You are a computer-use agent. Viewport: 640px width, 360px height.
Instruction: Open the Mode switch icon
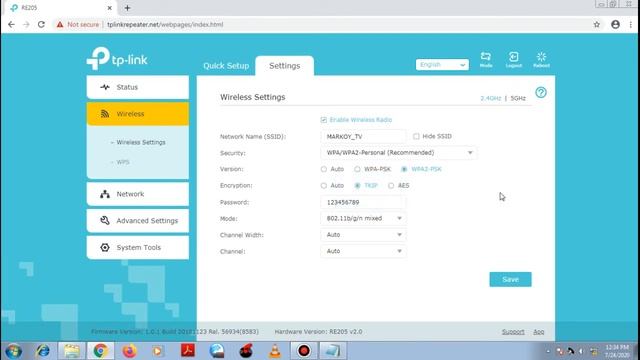[486, 59]
